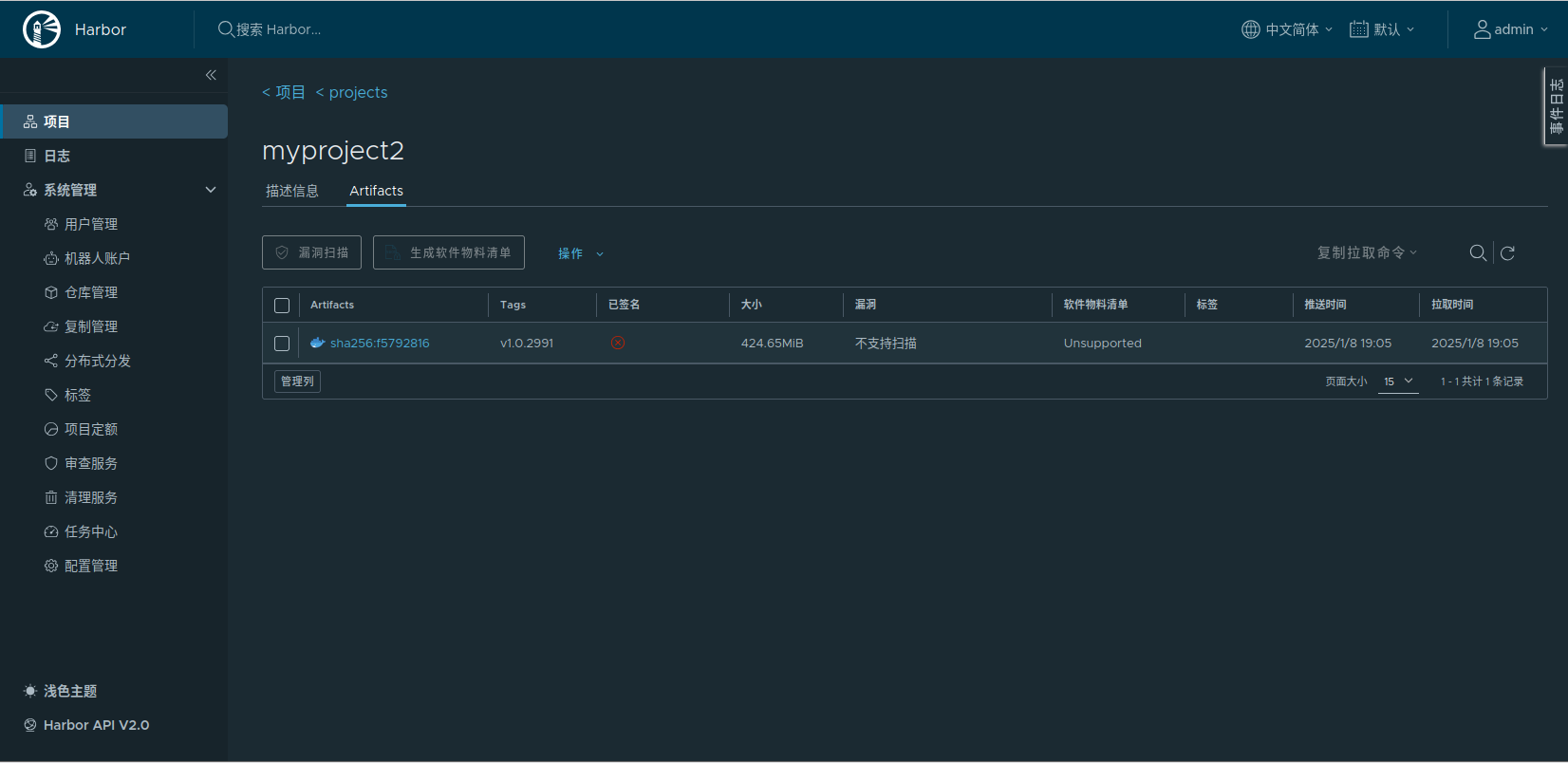Open 任务中心 page

[x=91, y=531]
